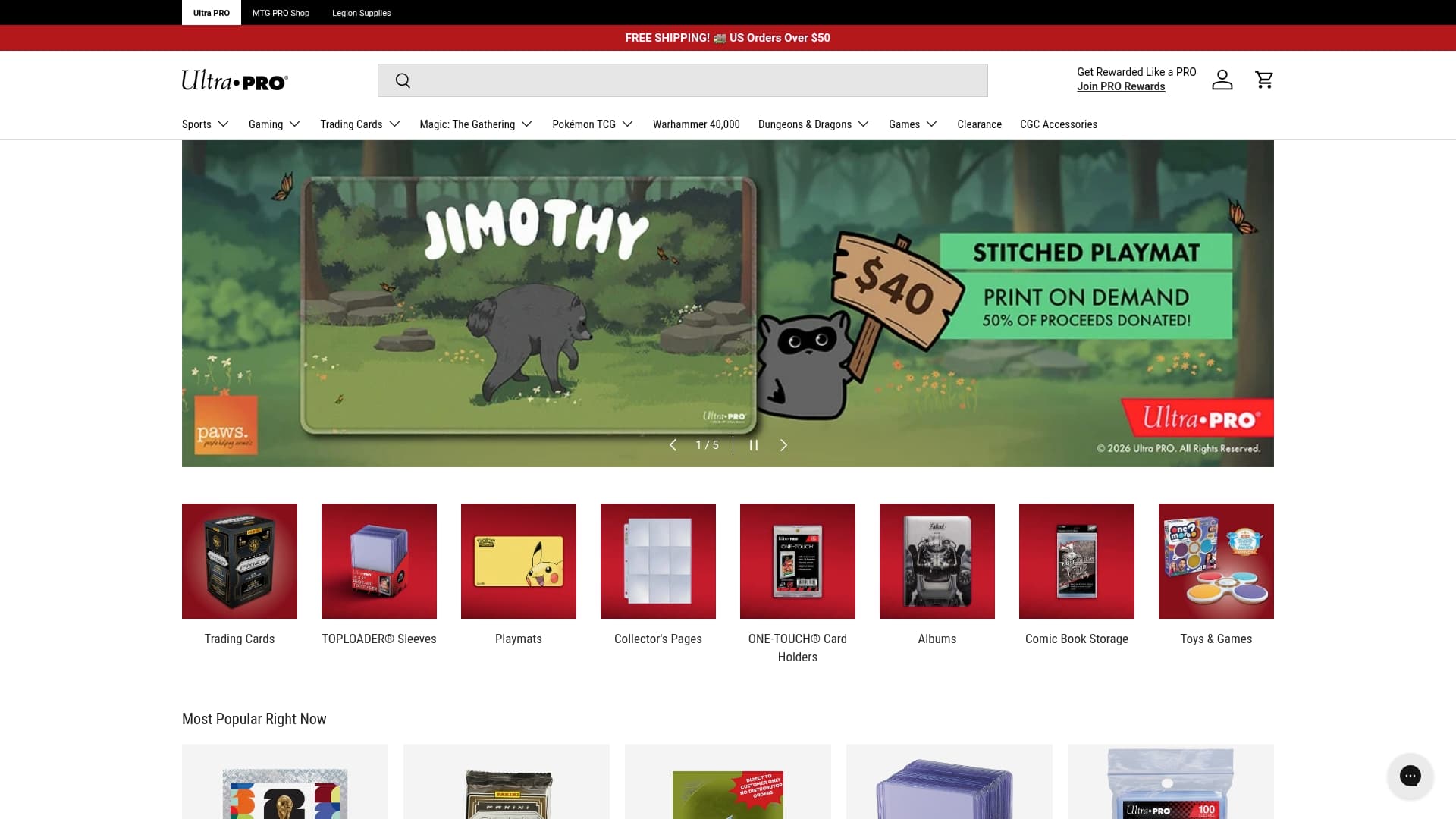Expand the Sports menu
Image resolution: width=1456 pixels, height=819 pixels.
pyautogui.click(x=206, y=124)
